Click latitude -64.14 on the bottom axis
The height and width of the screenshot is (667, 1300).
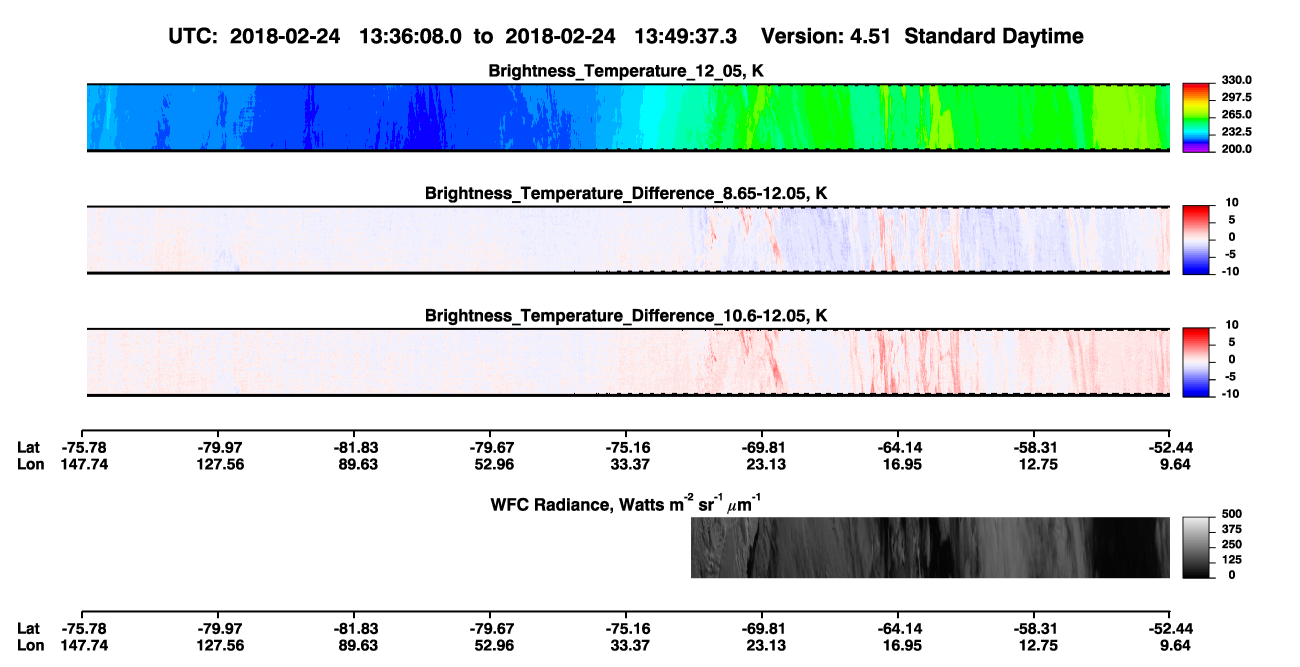click(898, 629)
